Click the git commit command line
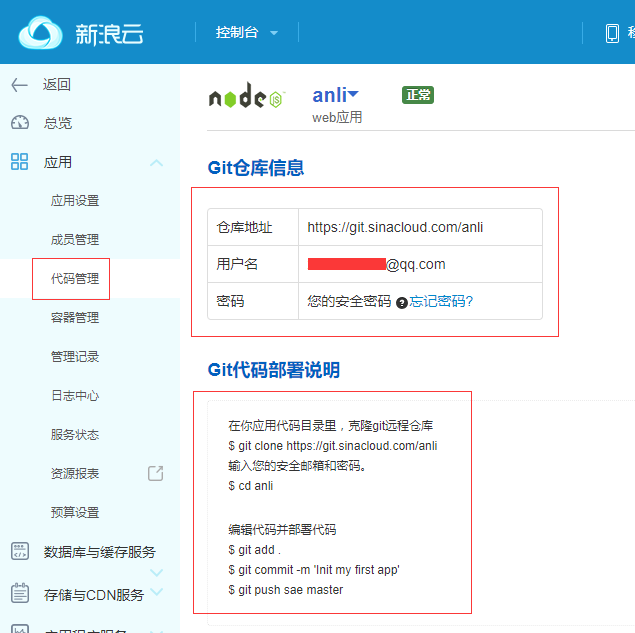 314,570
